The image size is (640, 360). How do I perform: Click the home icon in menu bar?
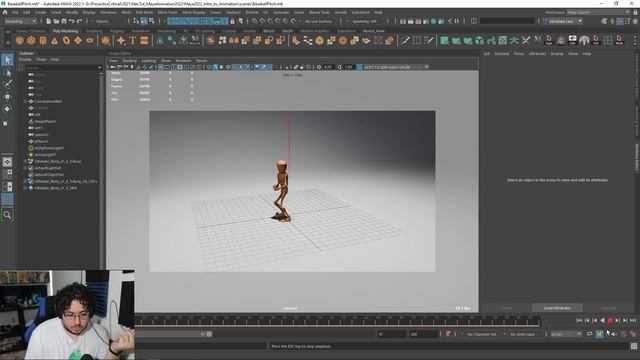[5, 12]
